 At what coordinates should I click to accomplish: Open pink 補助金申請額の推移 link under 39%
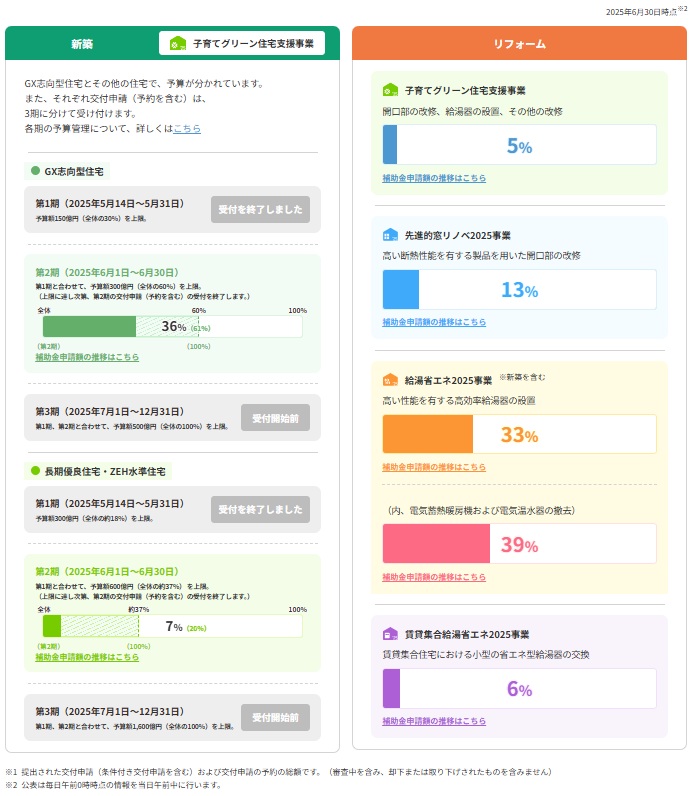click(434, 577)
